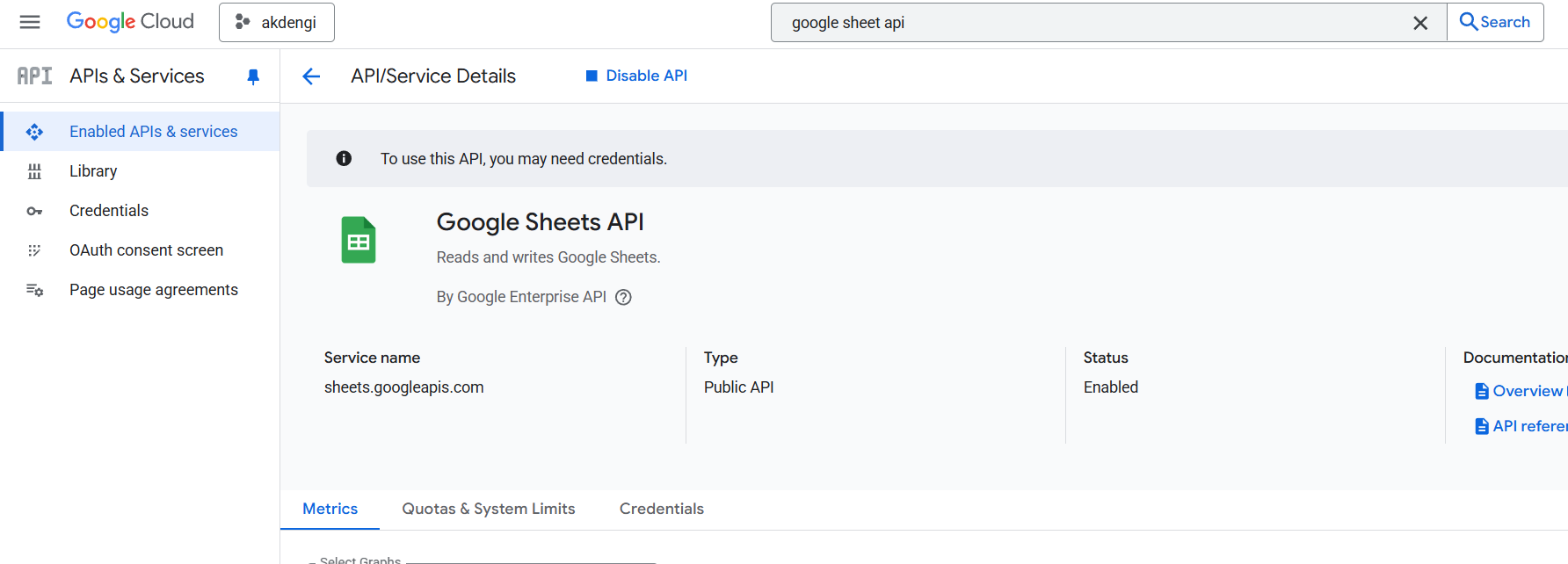Switch to the Metrics tab
The image size is (1568, 564).
pos(330,509)
